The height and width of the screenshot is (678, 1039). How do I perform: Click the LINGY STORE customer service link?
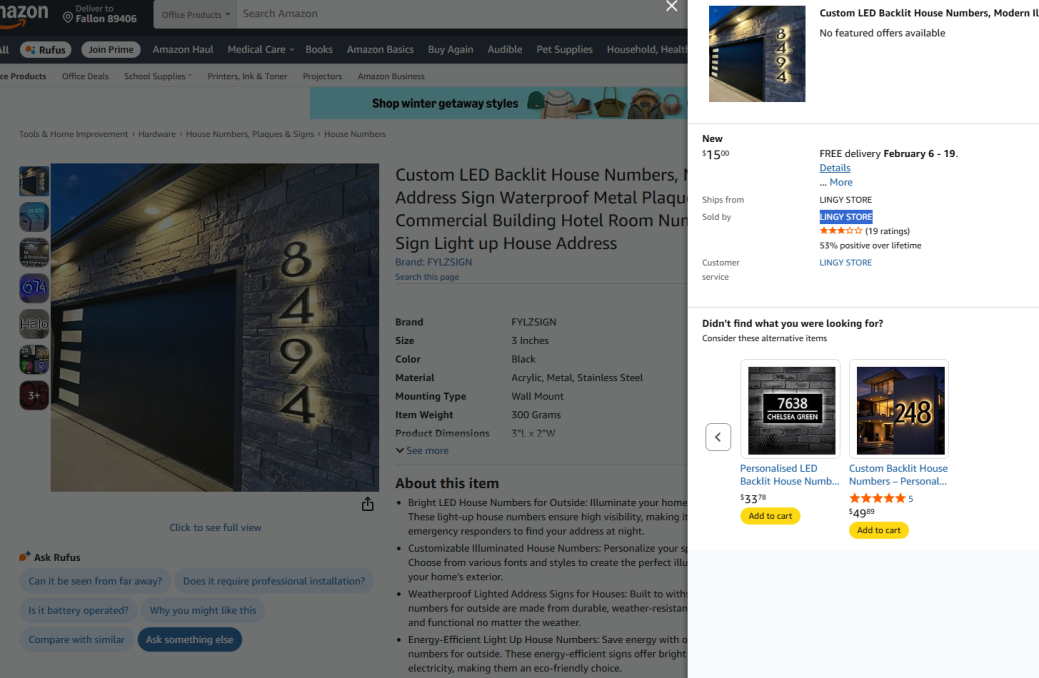846,262
